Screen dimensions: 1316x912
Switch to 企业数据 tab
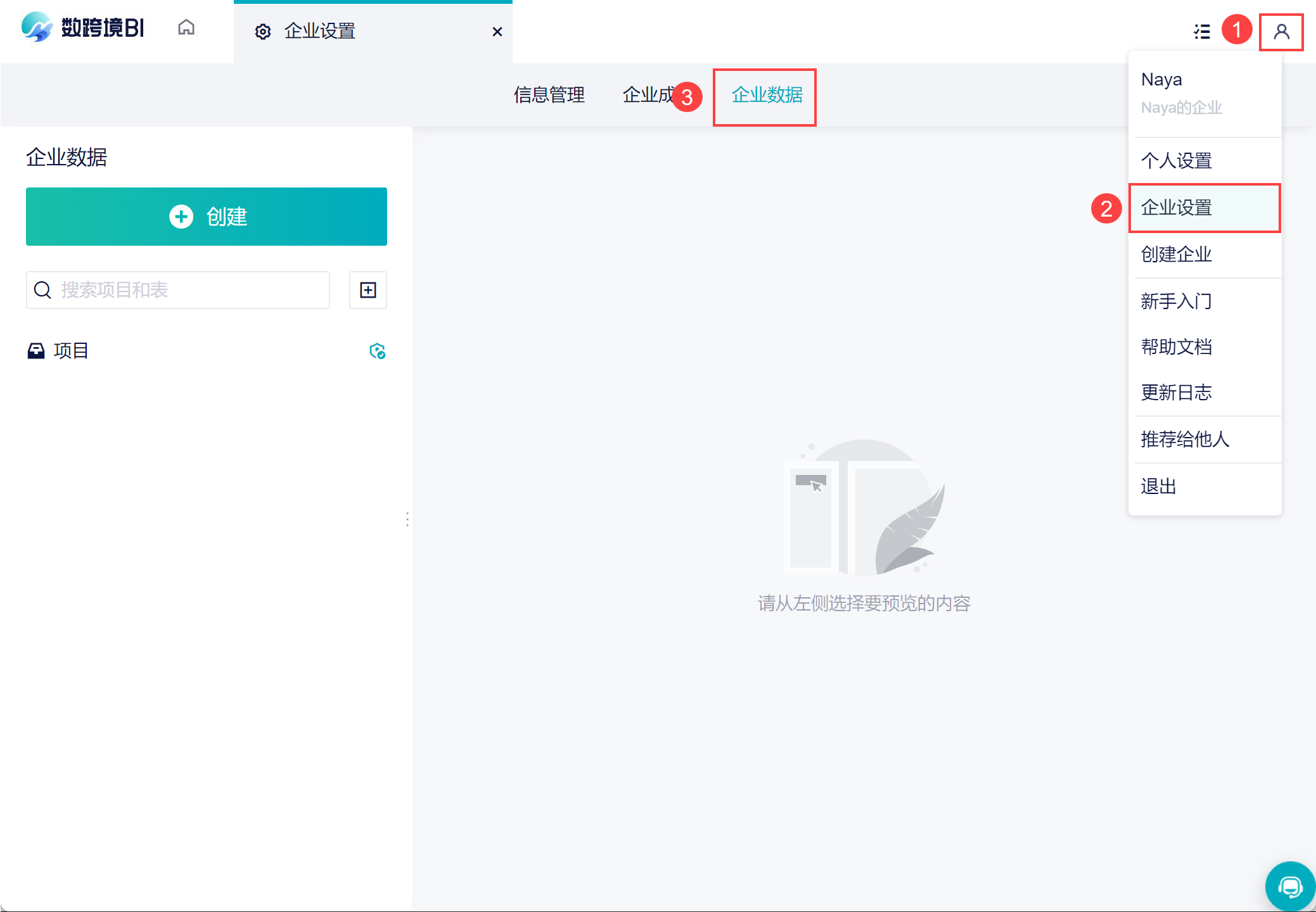click(x=767, y=95)
